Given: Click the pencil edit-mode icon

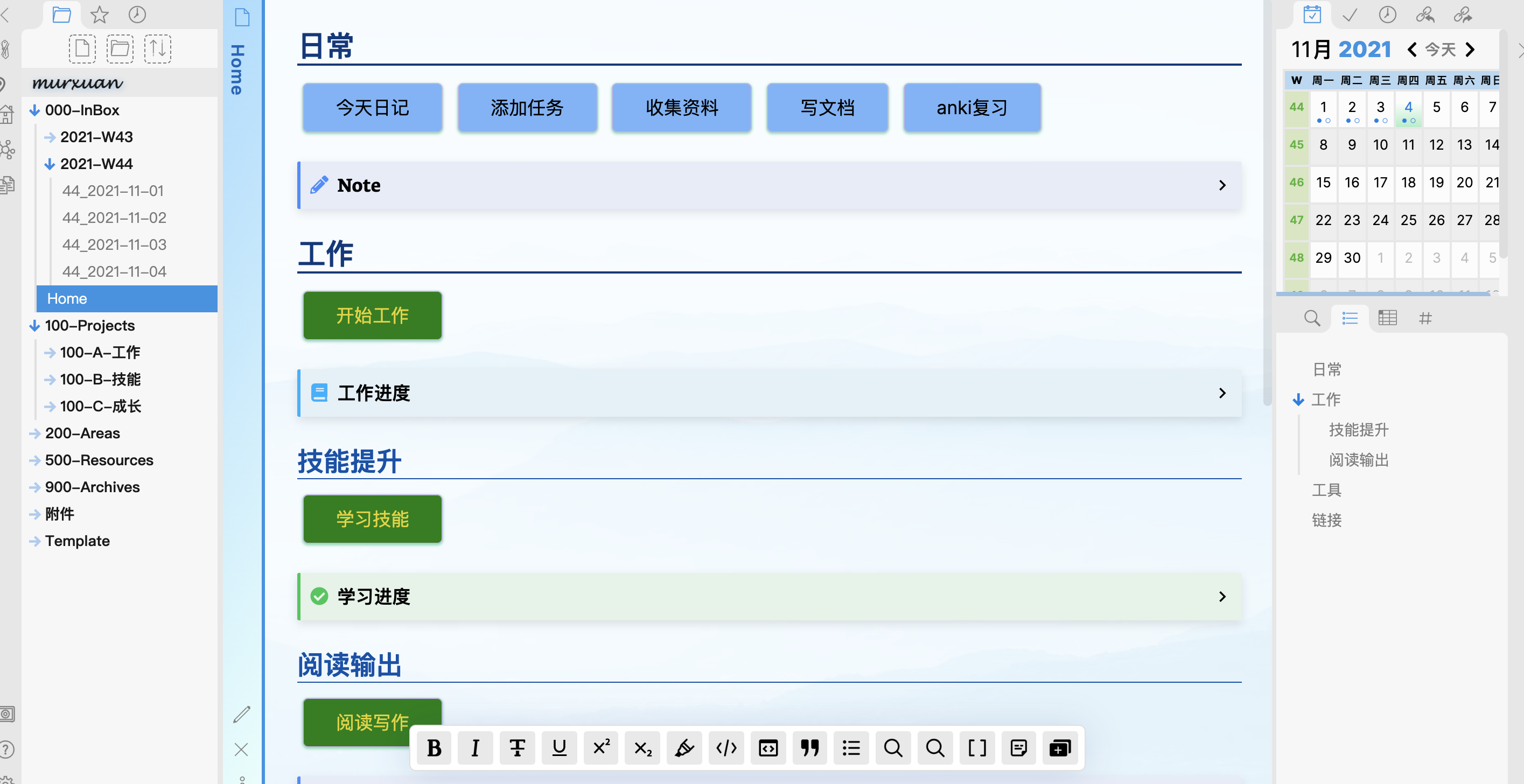Looking at the screenshot, I should coord(241,714).
